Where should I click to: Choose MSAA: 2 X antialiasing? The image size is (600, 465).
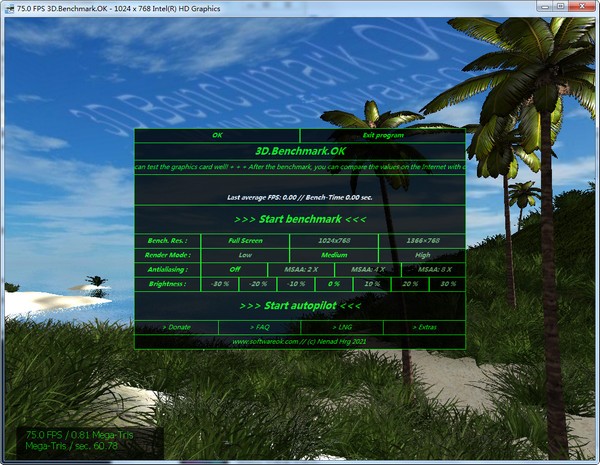click(301, 269)
